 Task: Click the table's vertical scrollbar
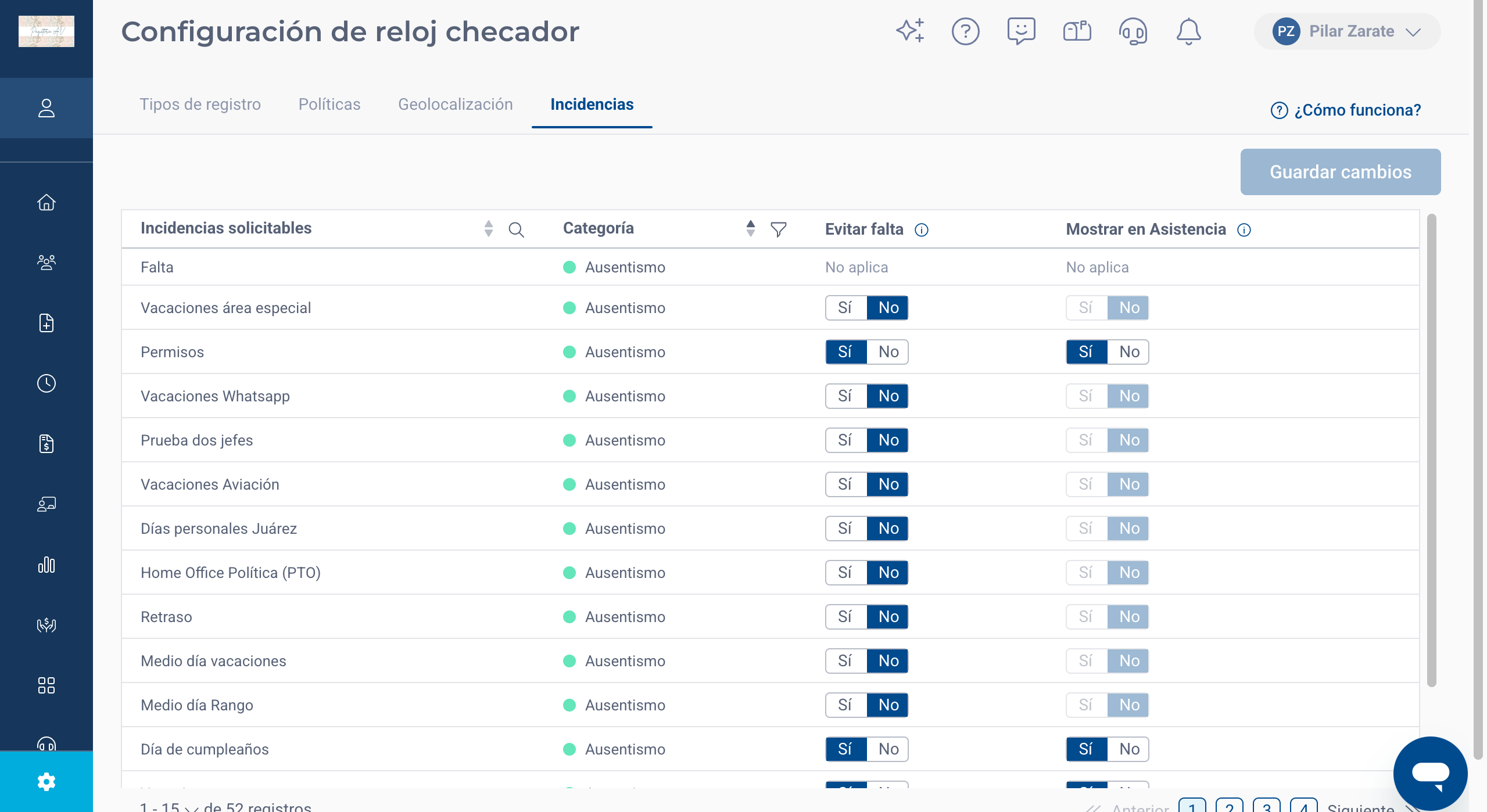(1431, 450)
